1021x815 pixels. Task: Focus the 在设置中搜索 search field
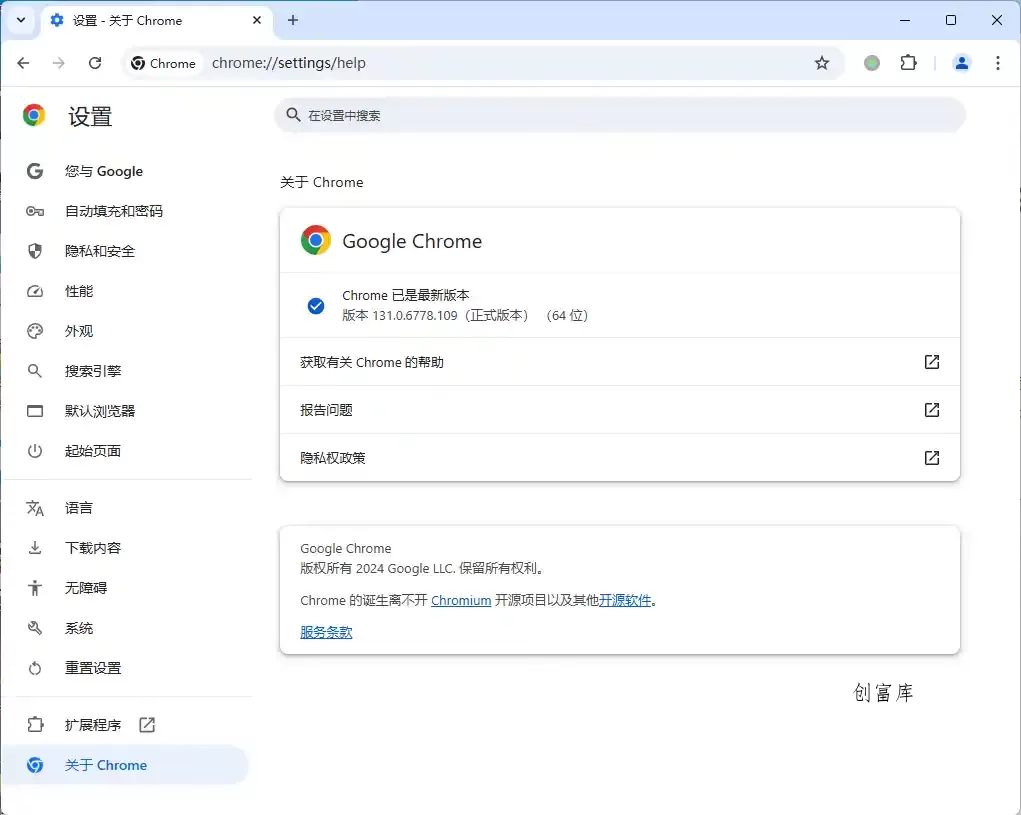coord(619,115)
